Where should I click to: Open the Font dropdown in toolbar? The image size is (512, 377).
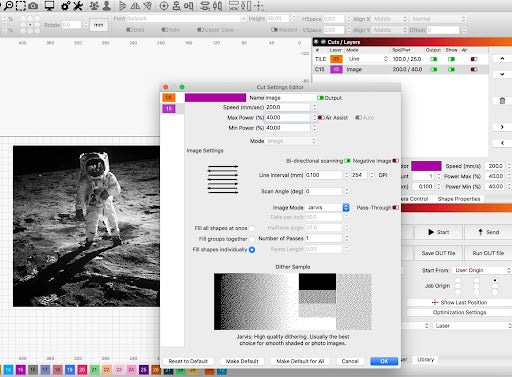tap(186, 19)
